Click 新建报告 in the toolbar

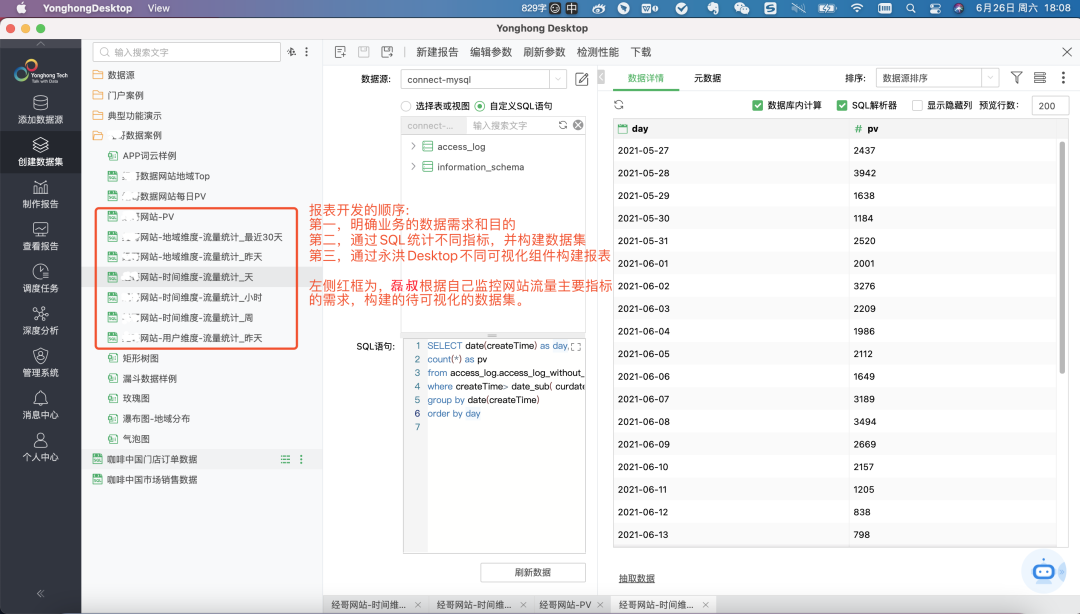(437, 52)
